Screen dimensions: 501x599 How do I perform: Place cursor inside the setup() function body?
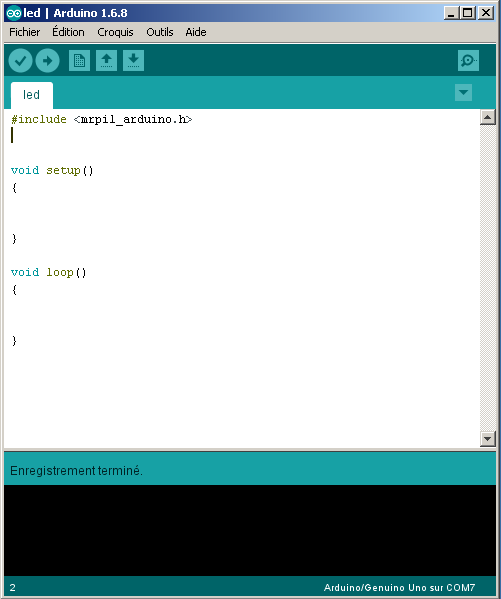(115, 213)
